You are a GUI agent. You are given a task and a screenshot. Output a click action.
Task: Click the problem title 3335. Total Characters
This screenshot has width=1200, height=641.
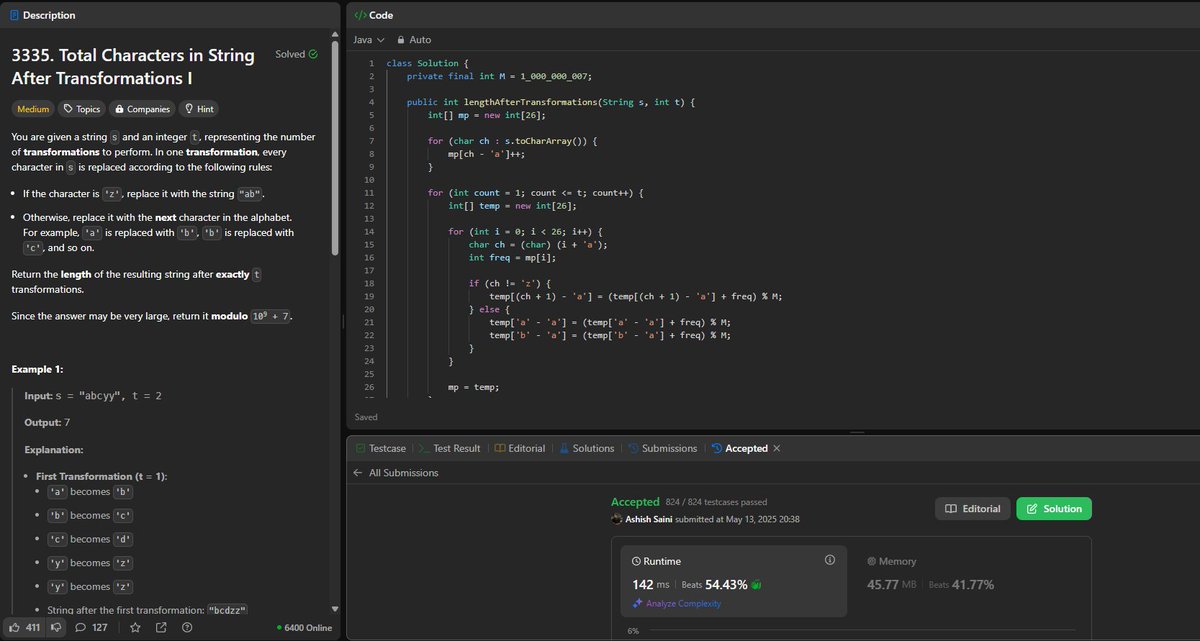coord(133,66)
